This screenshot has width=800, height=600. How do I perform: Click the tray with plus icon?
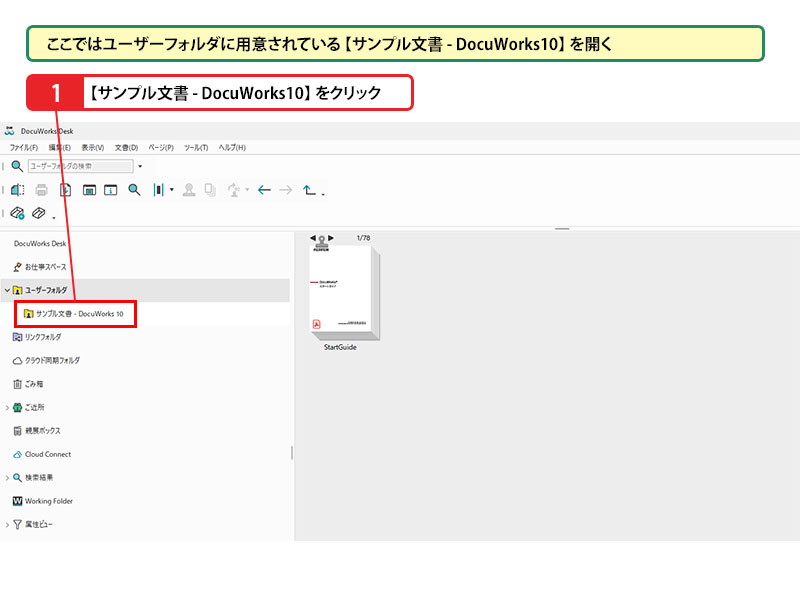click(x=17, y=213)
